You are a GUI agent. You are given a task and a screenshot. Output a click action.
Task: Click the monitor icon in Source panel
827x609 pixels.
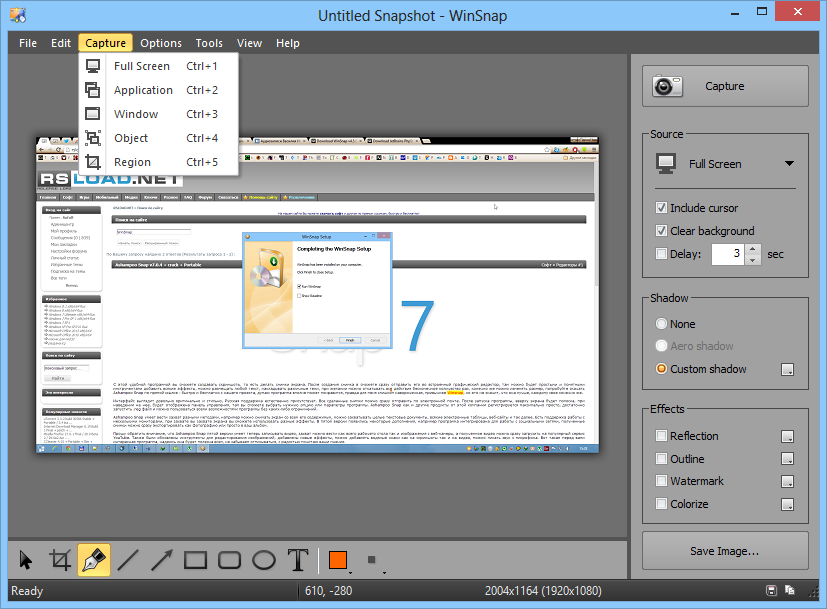666,164
